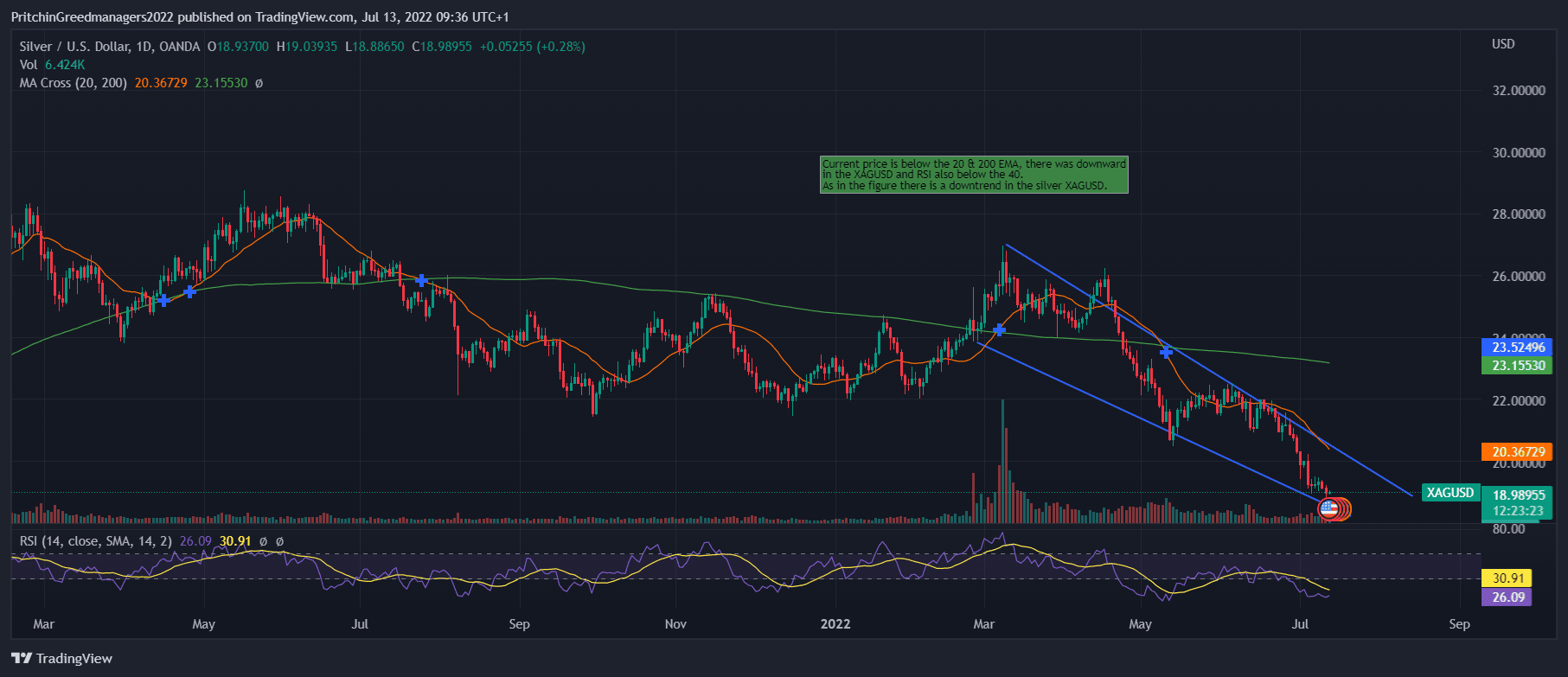Viewport: 1568px width, 677px height.
Task: Click the 30.00000 price axis tick
Action: coord(1519,153)
